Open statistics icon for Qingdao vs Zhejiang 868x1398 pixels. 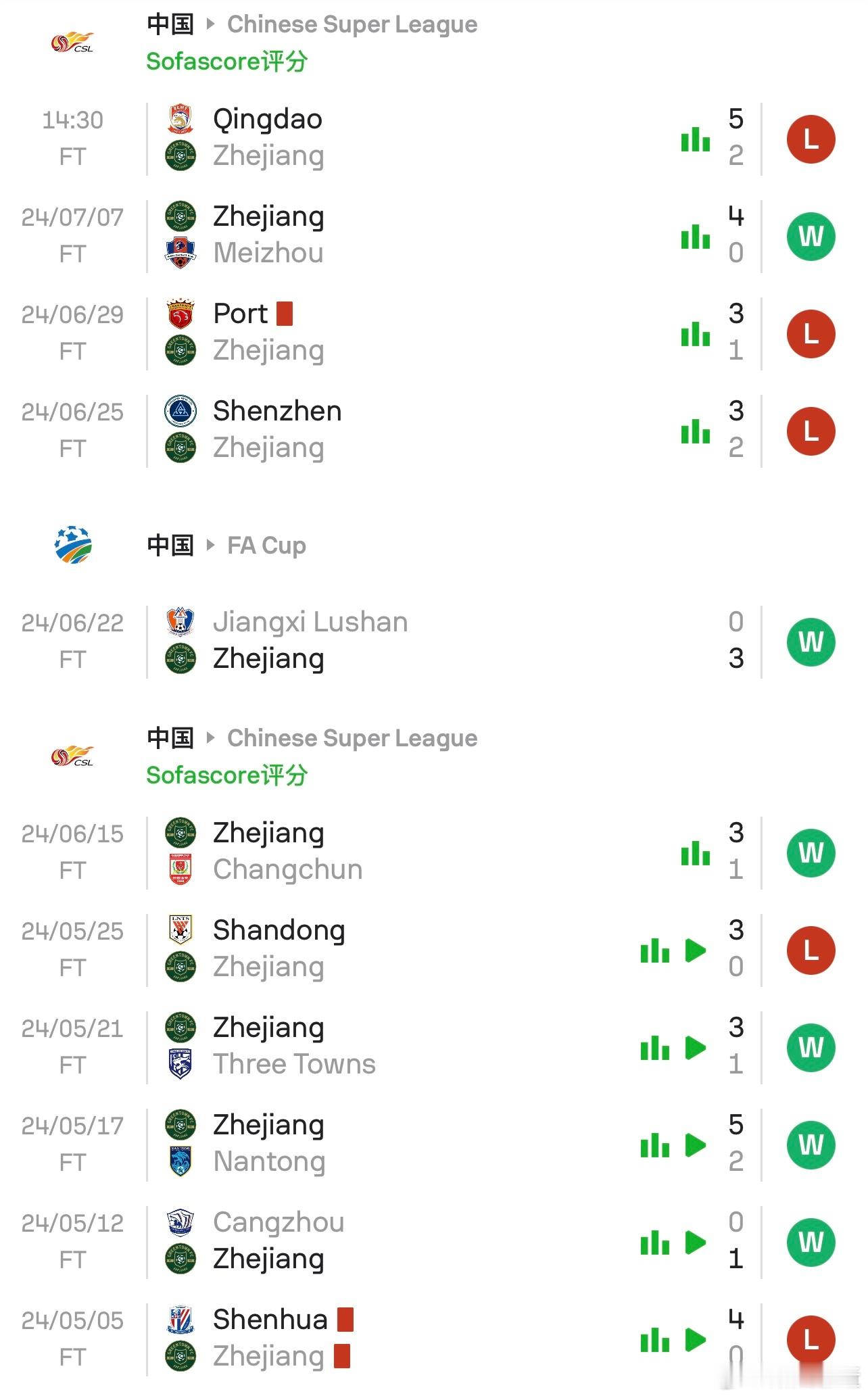point(695,139)
